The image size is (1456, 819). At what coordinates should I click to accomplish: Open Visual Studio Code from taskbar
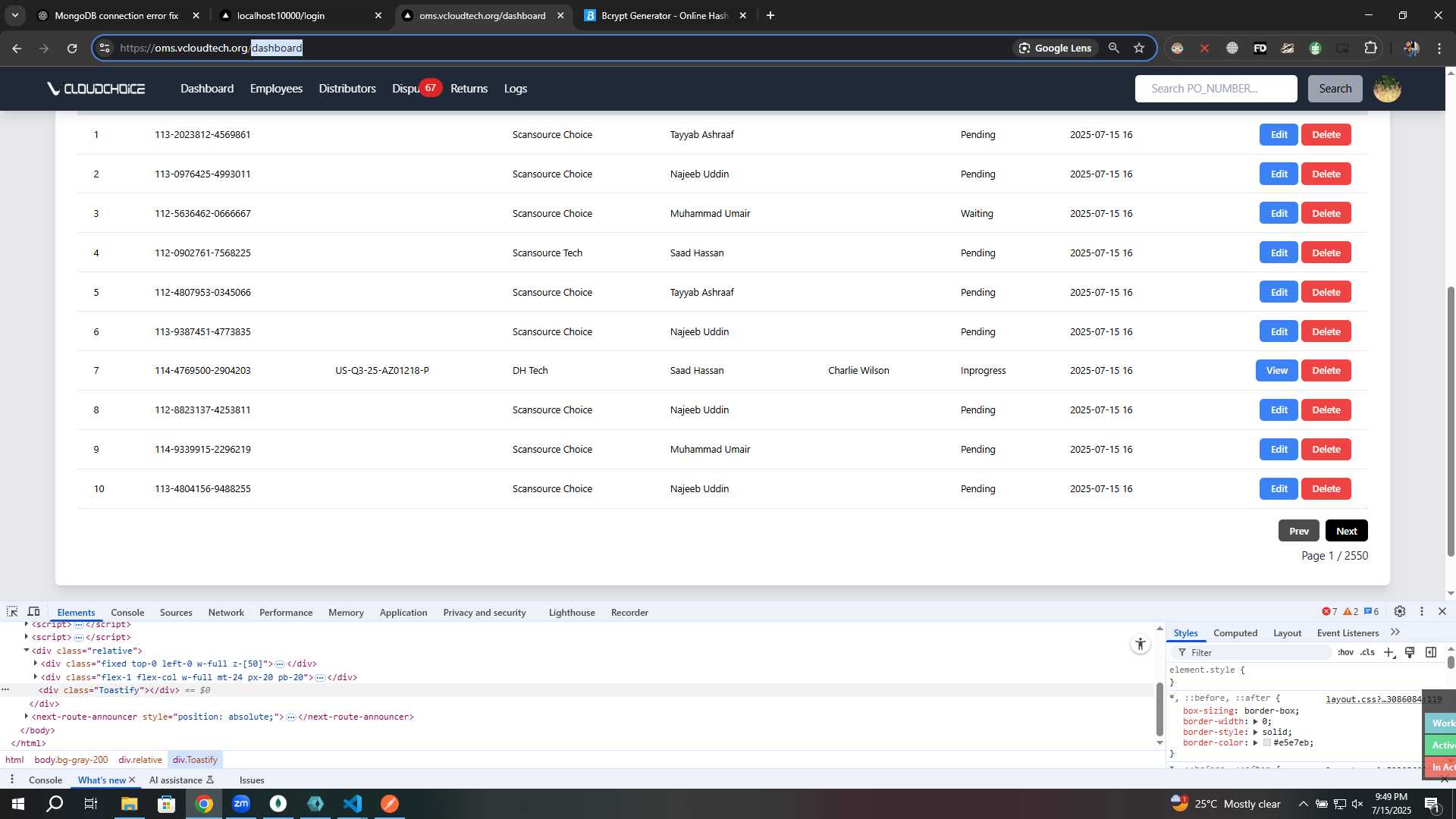click(353, 804)
